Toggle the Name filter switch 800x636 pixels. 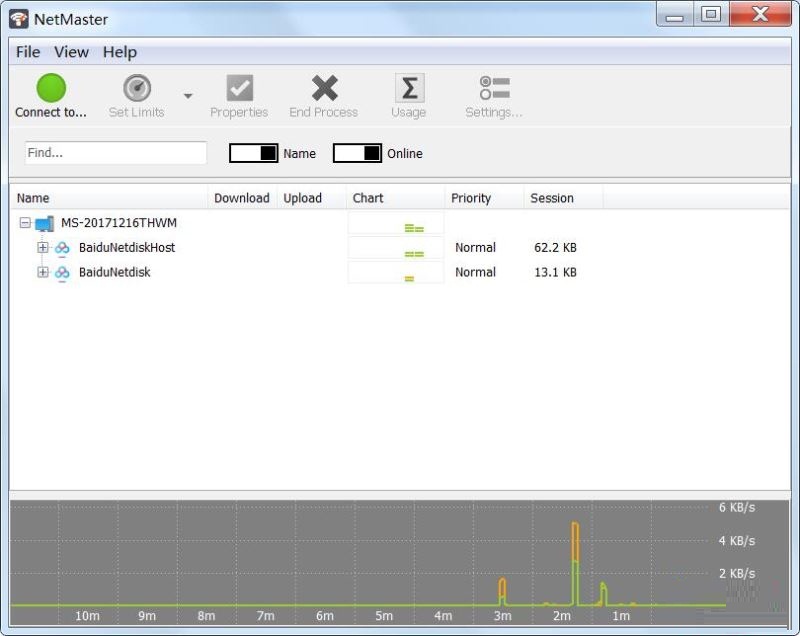251,153
